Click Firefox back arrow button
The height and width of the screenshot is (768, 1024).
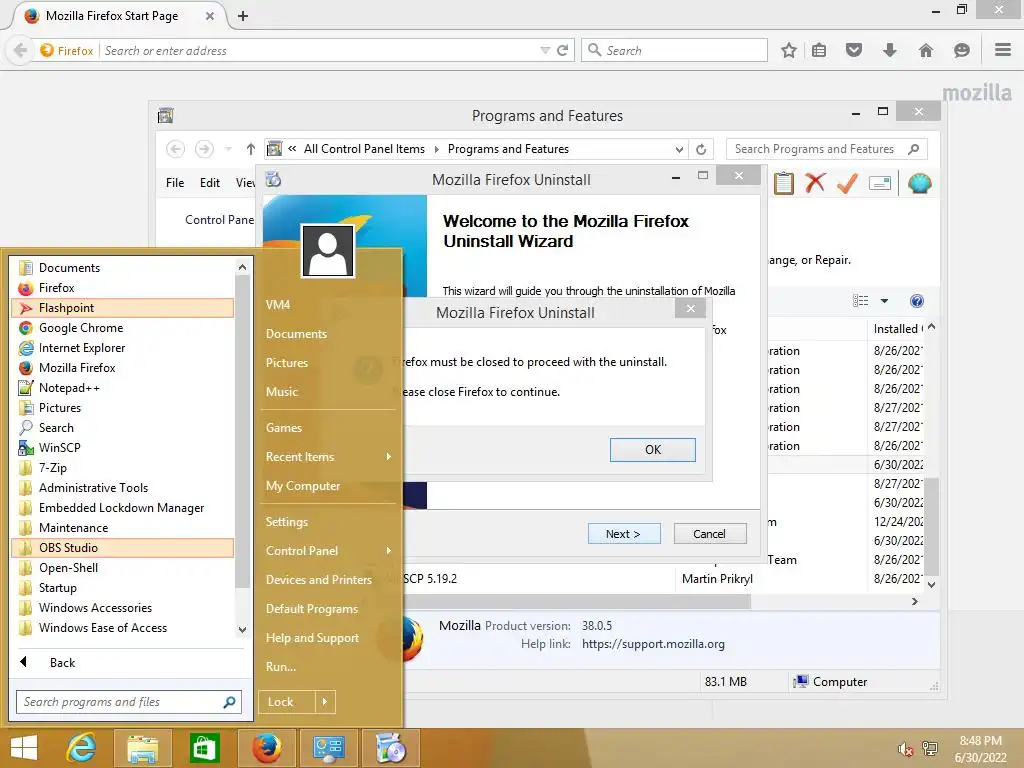pos(20,50)
